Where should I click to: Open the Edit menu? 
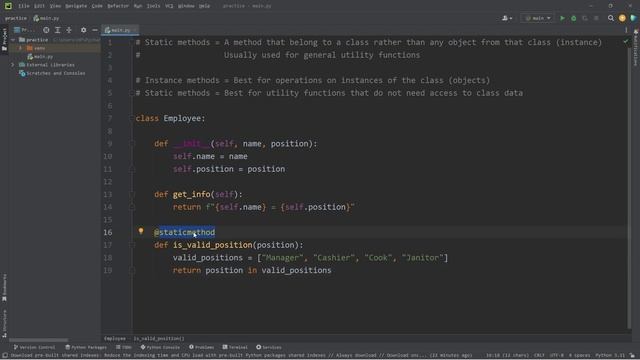pos(39,6)
